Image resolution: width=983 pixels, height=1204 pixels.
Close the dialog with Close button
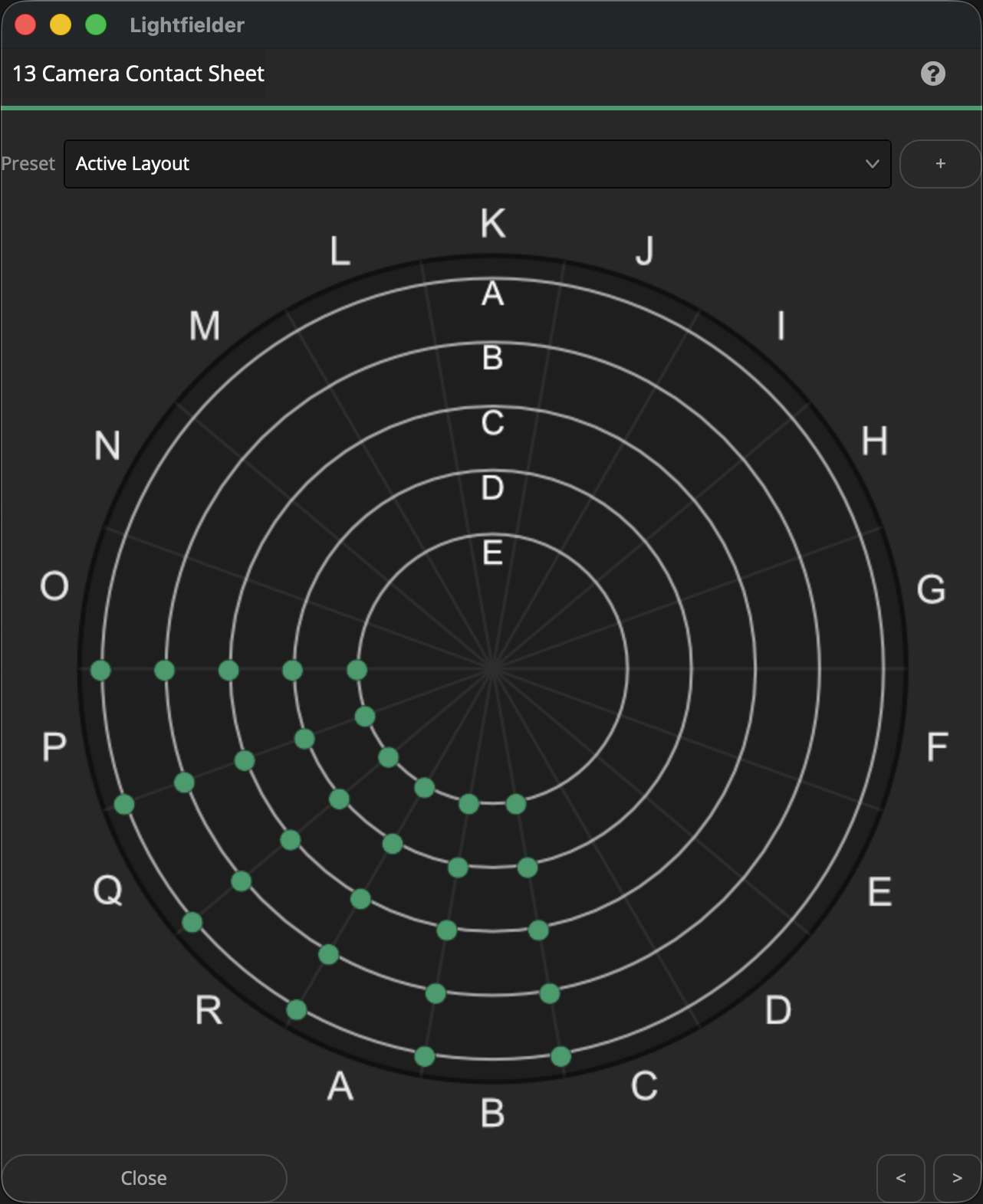(x=144, y=1178)
